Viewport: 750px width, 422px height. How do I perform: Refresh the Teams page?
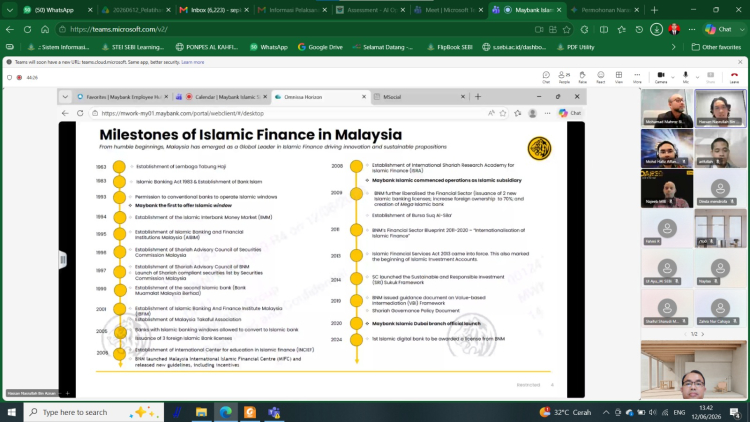[27, 29]
